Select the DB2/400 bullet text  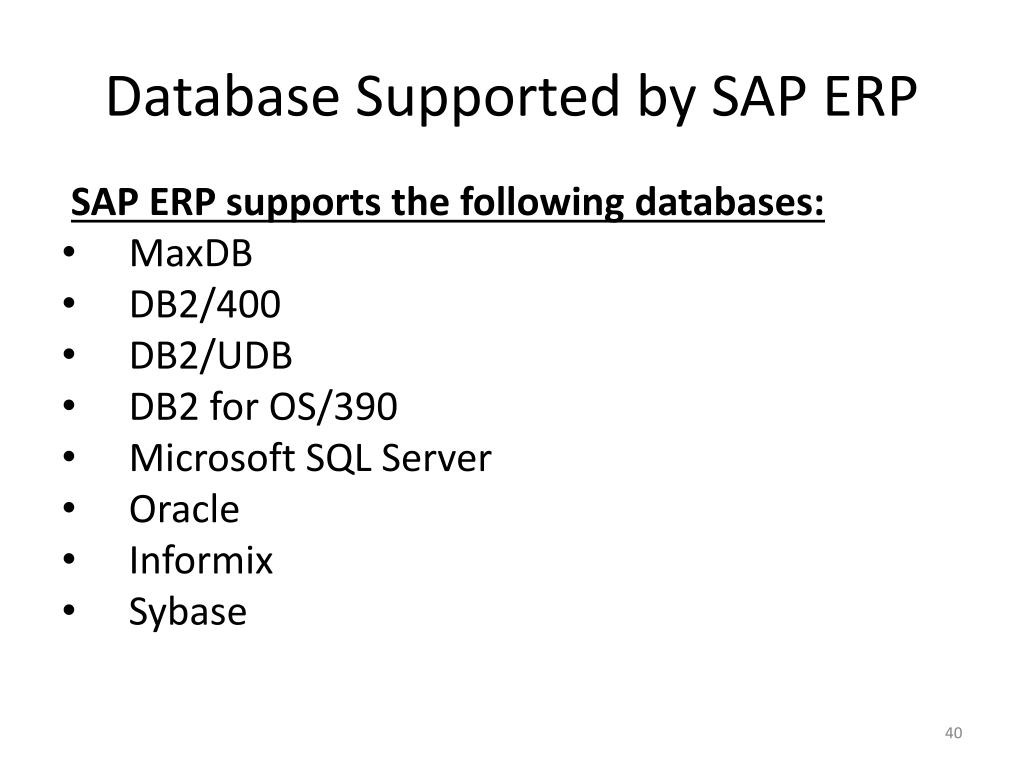pyautogui.click(x=205, y=304)
